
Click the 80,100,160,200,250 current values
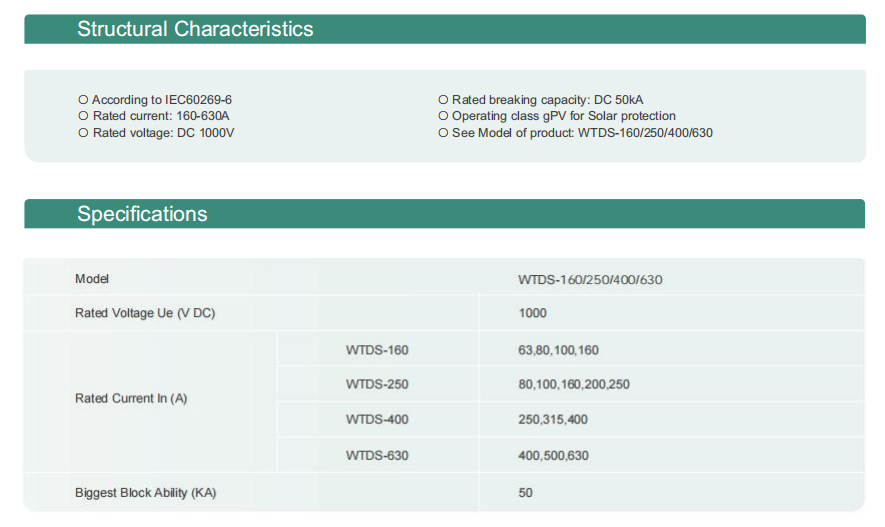[x=574, y=385]
